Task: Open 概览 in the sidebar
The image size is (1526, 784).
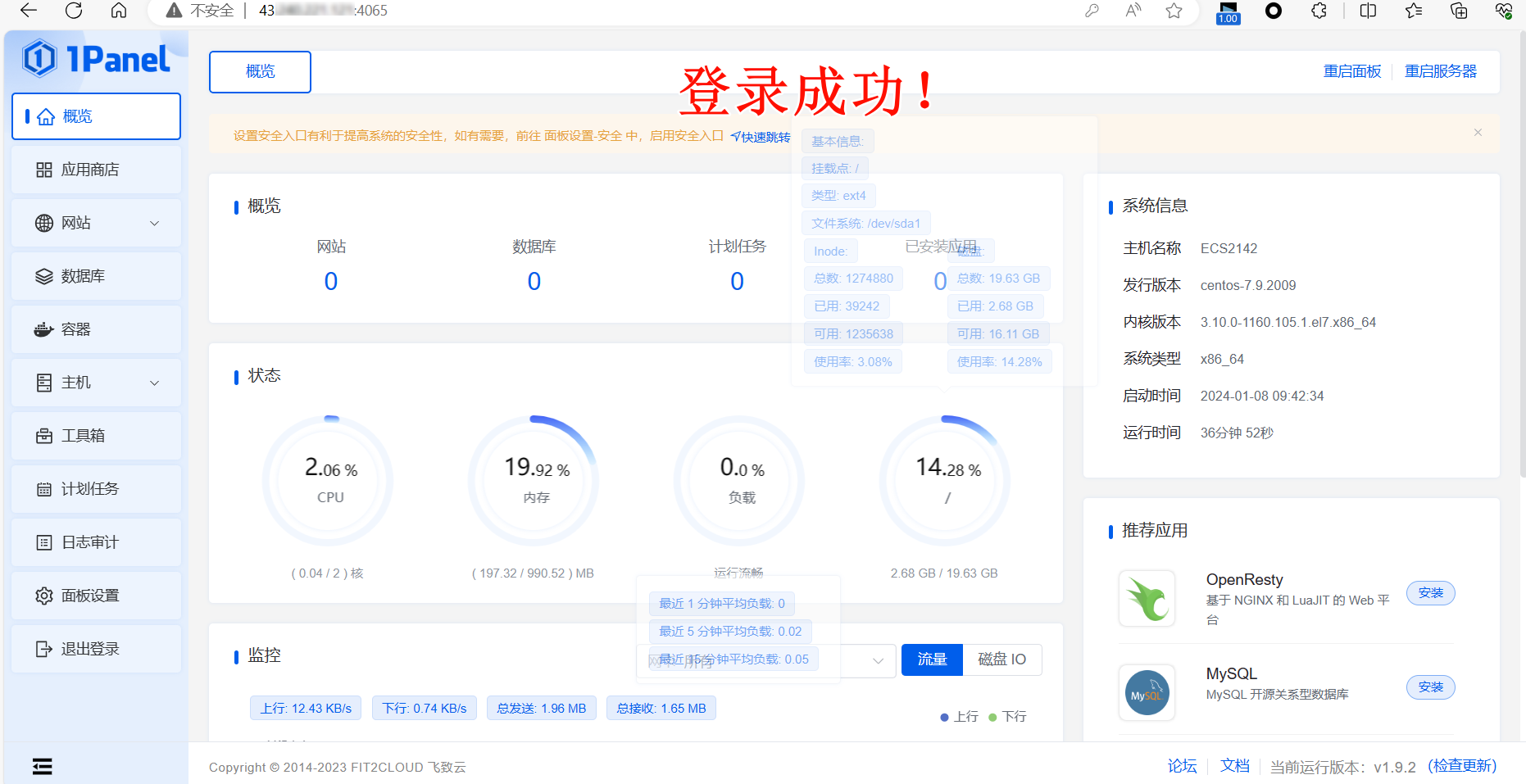Action: tap(96, 116)
